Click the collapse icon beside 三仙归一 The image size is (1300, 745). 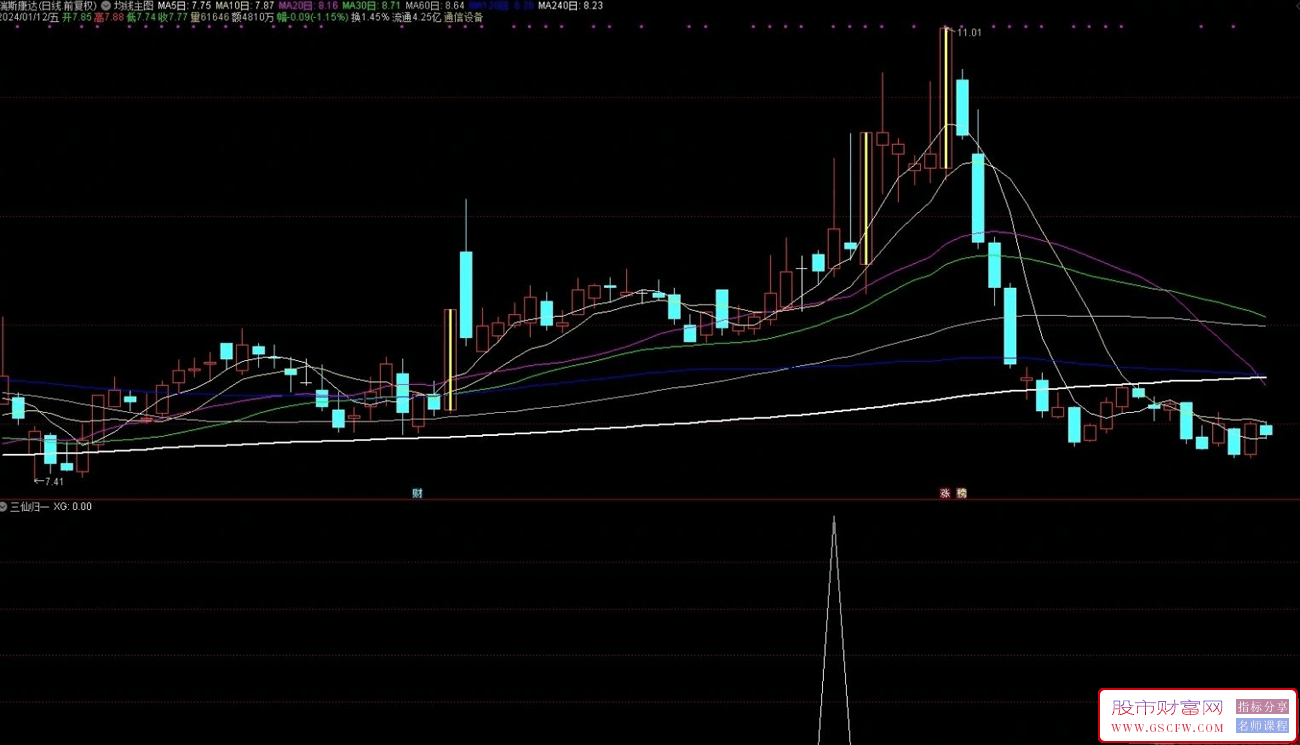(x=4, y=506)
